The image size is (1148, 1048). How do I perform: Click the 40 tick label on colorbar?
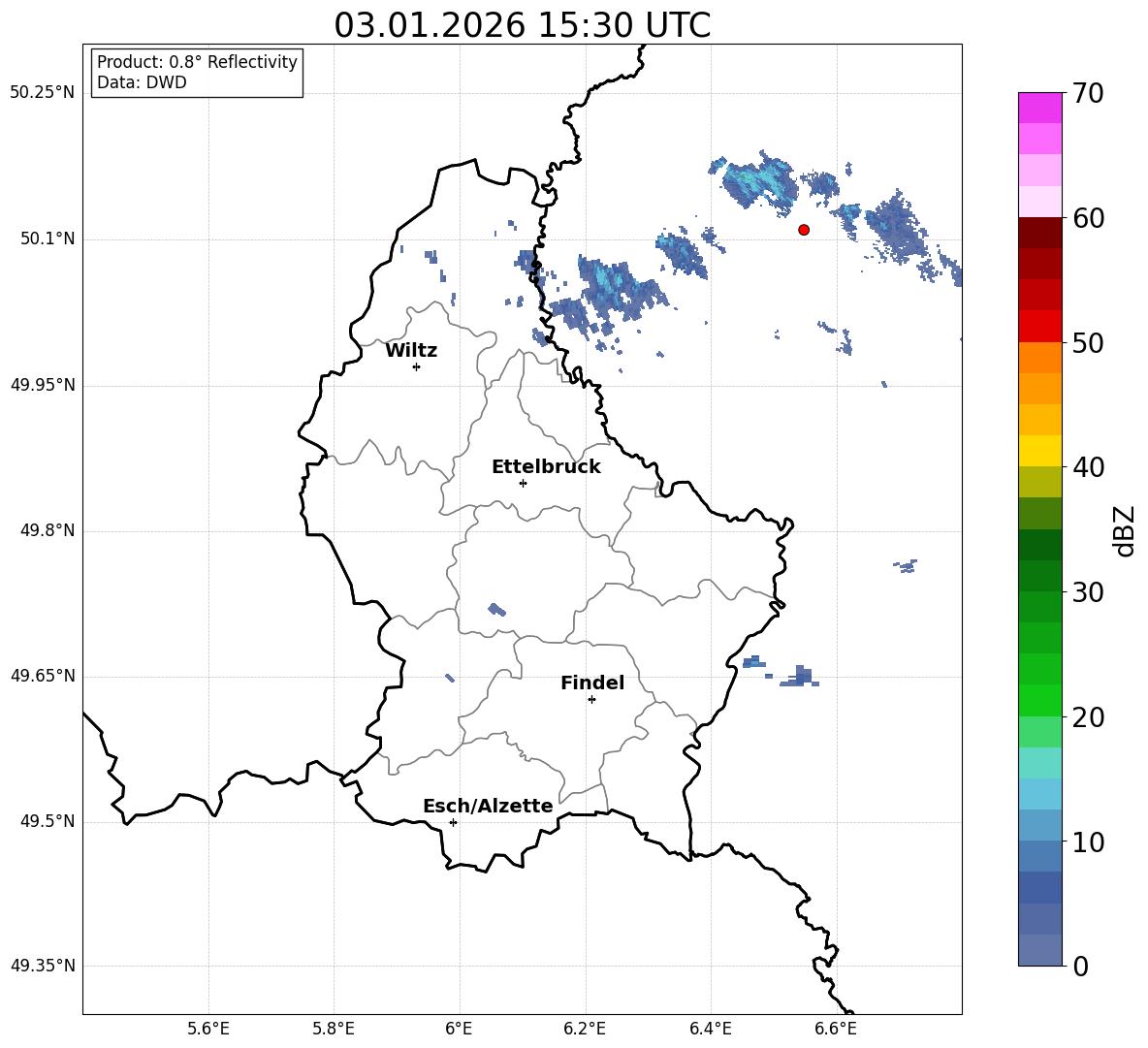pos(1088,467)
